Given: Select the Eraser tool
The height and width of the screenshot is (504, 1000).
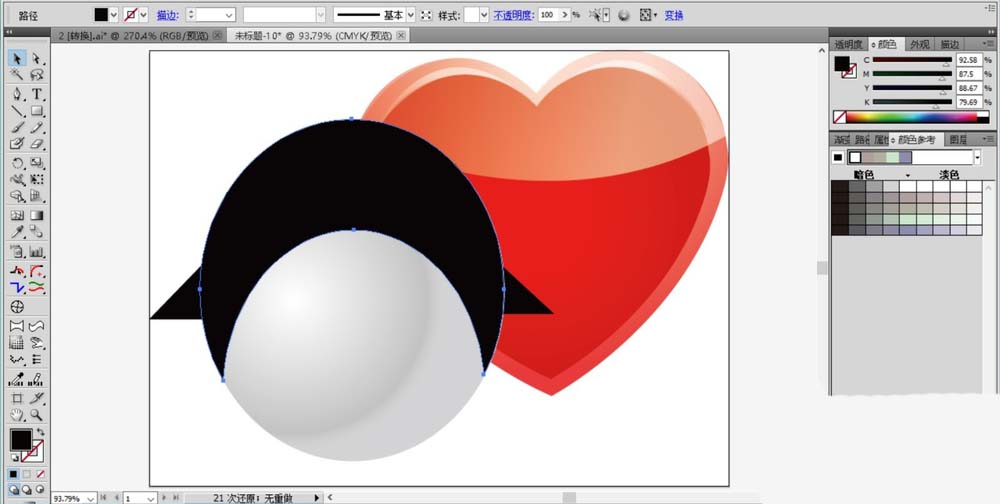Looking at the screenshot, I should click(37, 144).
